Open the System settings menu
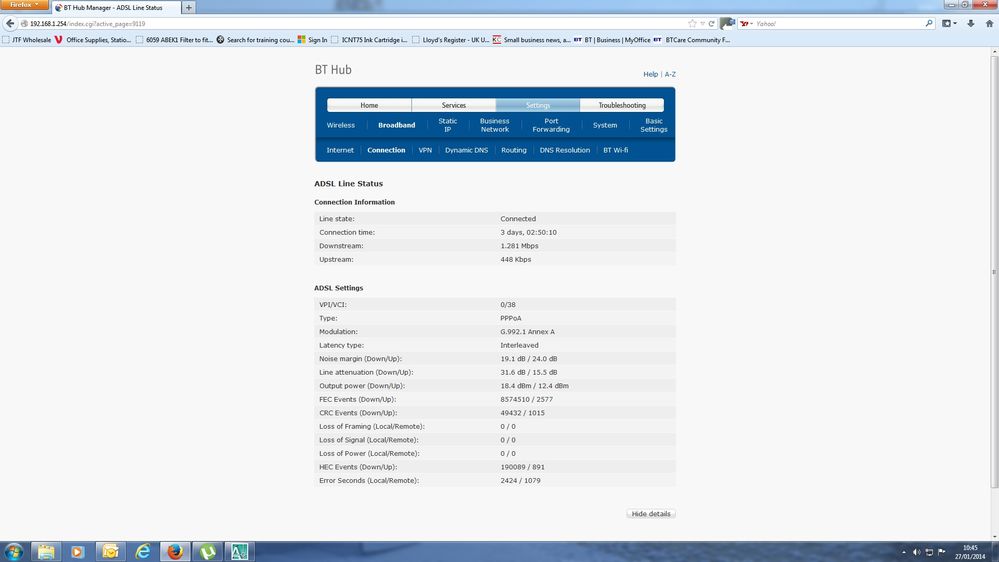 click(x=605, y=126)
